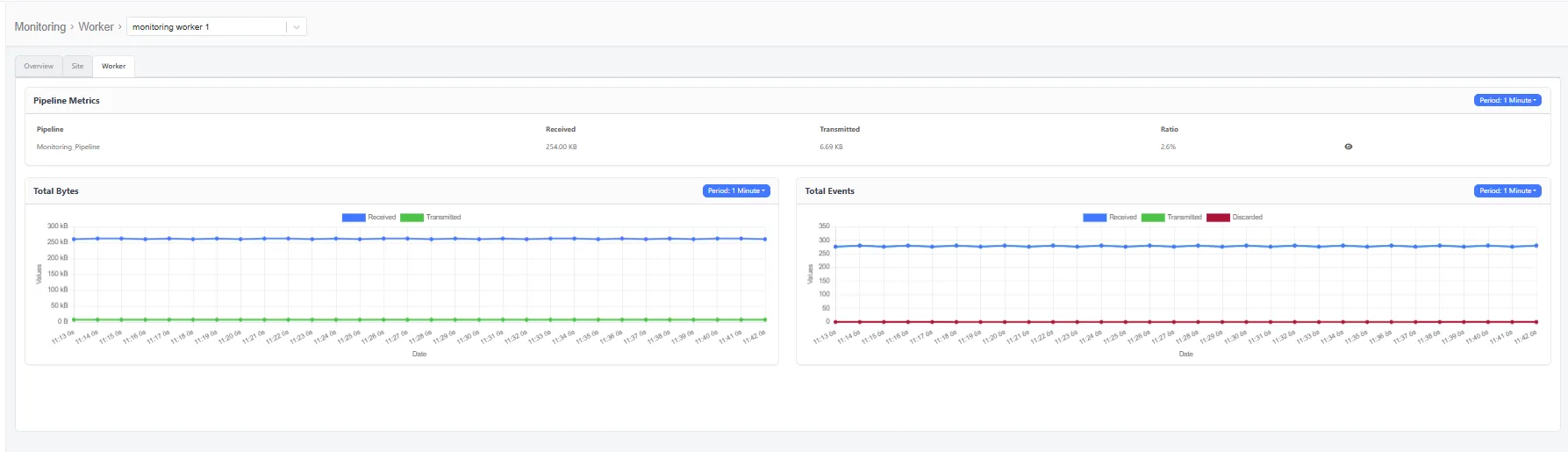Click the Received column header in Pipeline Metrics
Image resolution: width=1568 pixels, height=452 pixels.
pos(561,130)
